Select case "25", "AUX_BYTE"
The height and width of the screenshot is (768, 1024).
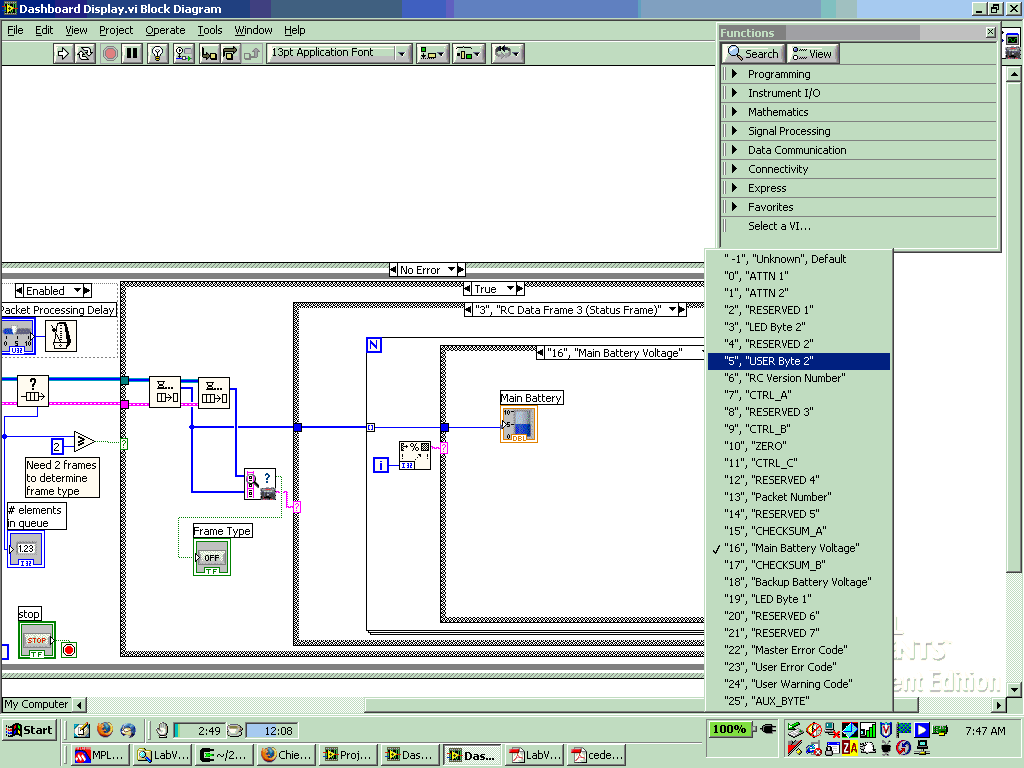[799, 701]
